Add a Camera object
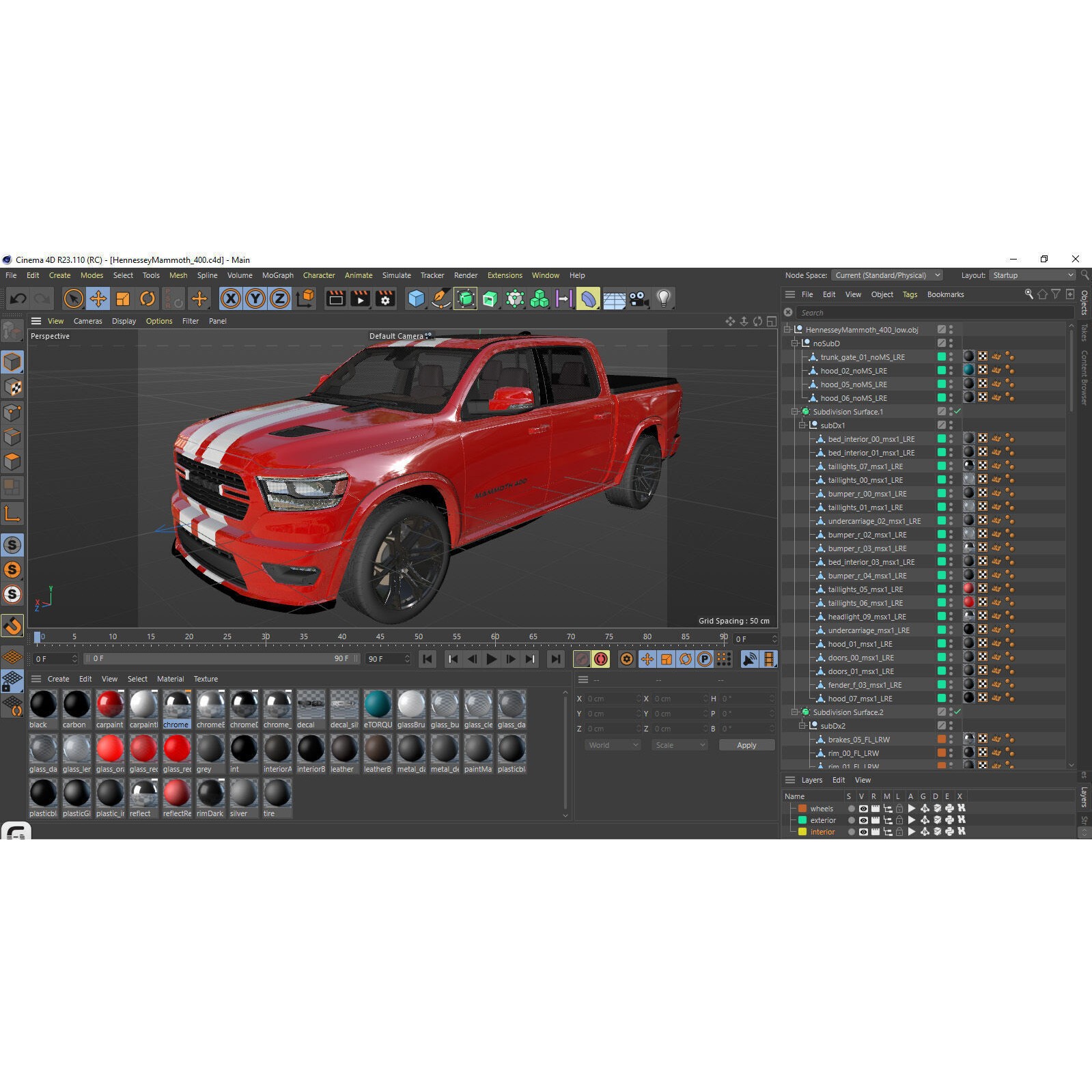1092x1092 pixels. [x=639, y=298]
